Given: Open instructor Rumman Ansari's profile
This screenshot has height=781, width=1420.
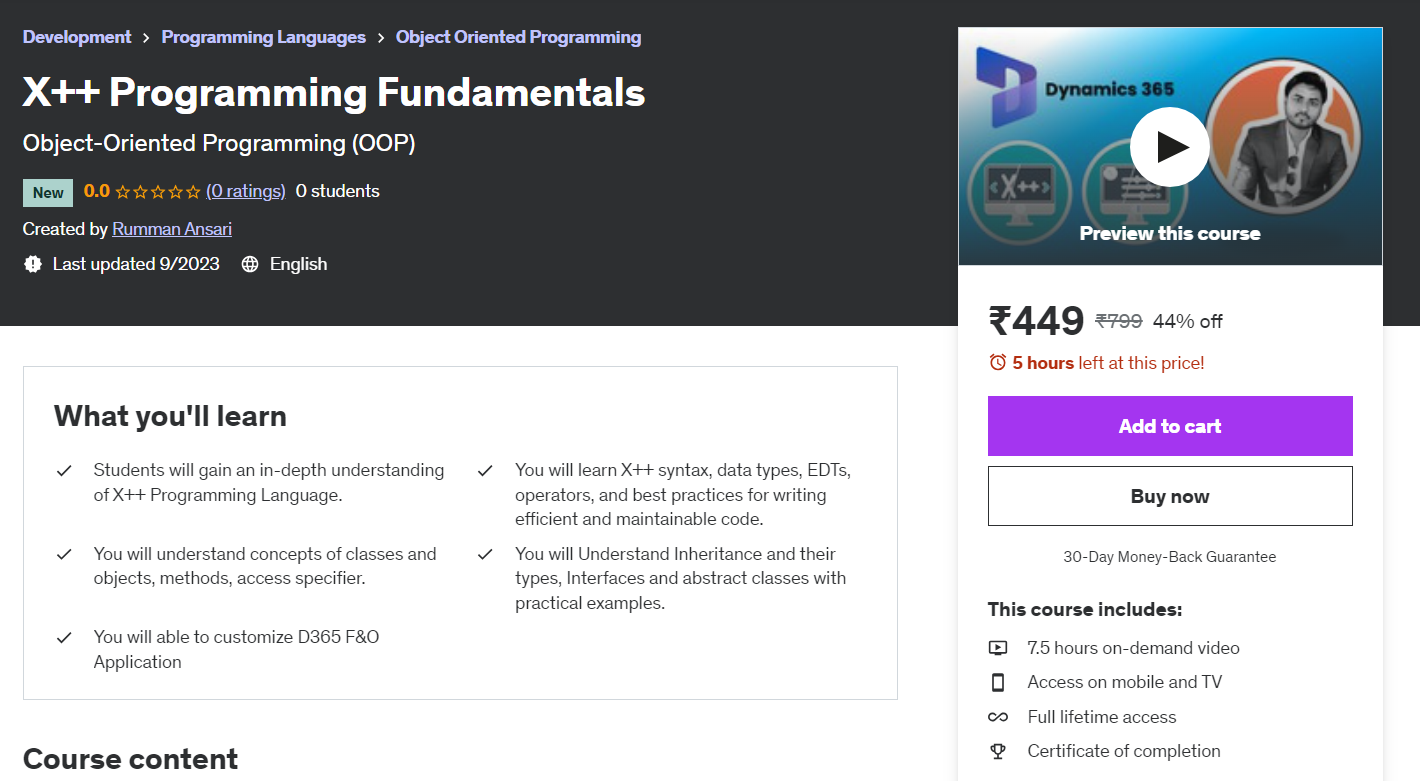Looking at the screenshot, I should tap(172, 229).
